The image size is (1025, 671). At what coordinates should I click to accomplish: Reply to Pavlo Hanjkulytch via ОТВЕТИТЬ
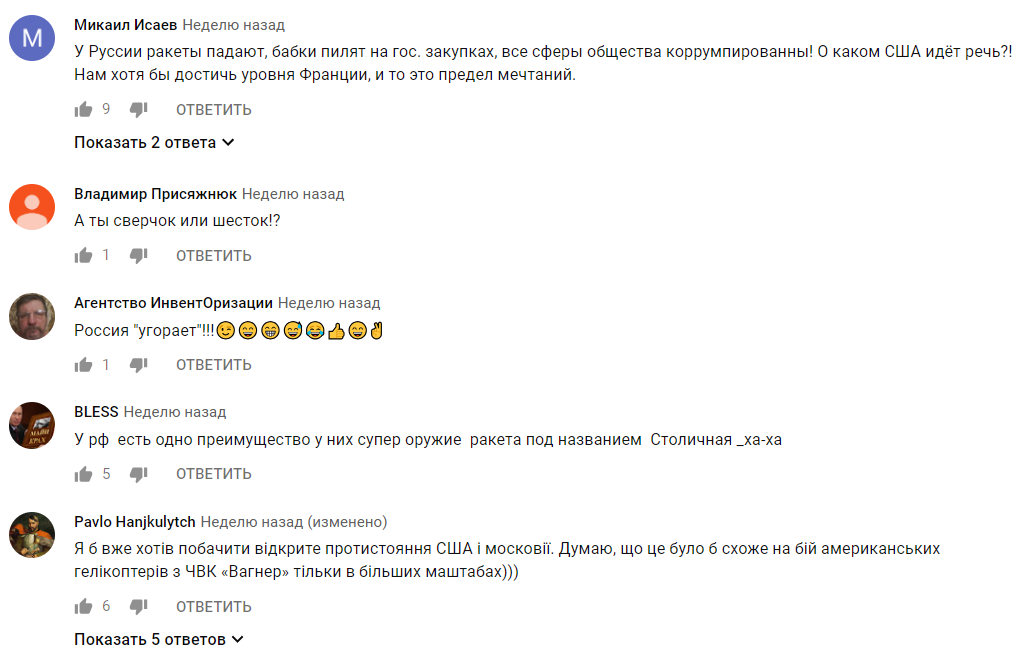214,607
